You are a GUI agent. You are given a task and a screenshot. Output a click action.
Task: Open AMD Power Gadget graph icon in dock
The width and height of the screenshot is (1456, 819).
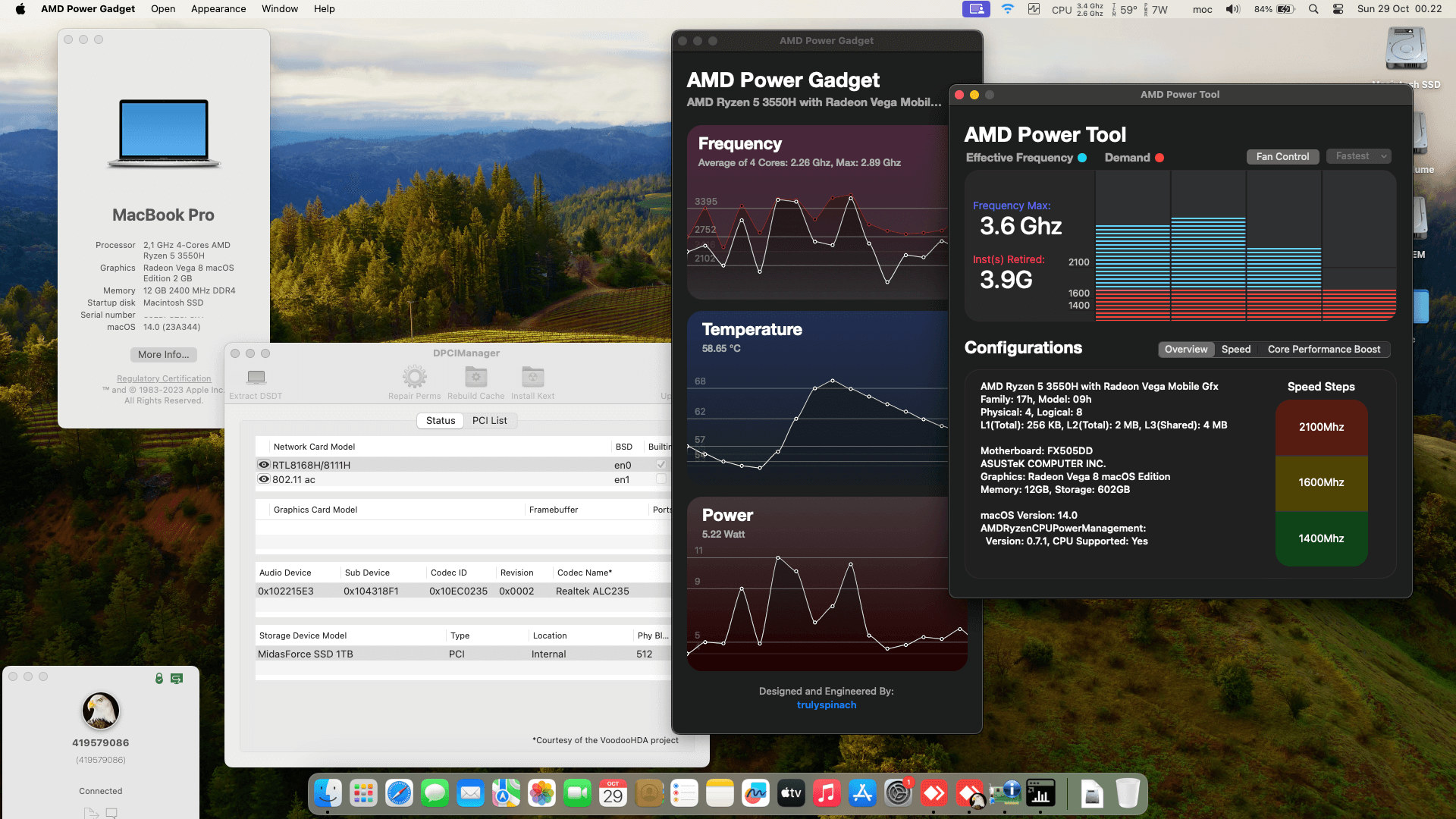click(x=1040, y=794)
